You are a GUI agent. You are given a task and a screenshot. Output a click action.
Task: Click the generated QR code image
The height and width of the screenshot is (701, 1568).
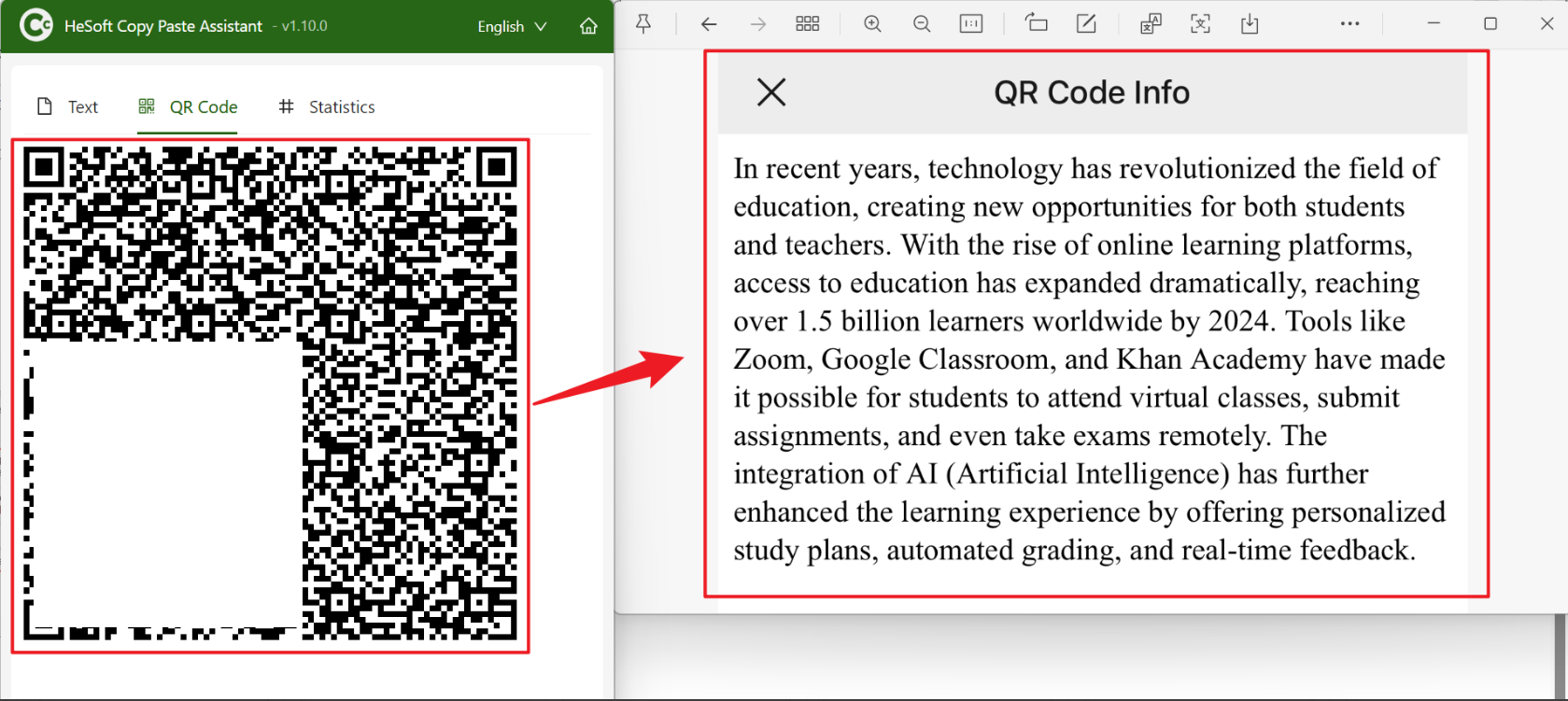coord(270,395)
